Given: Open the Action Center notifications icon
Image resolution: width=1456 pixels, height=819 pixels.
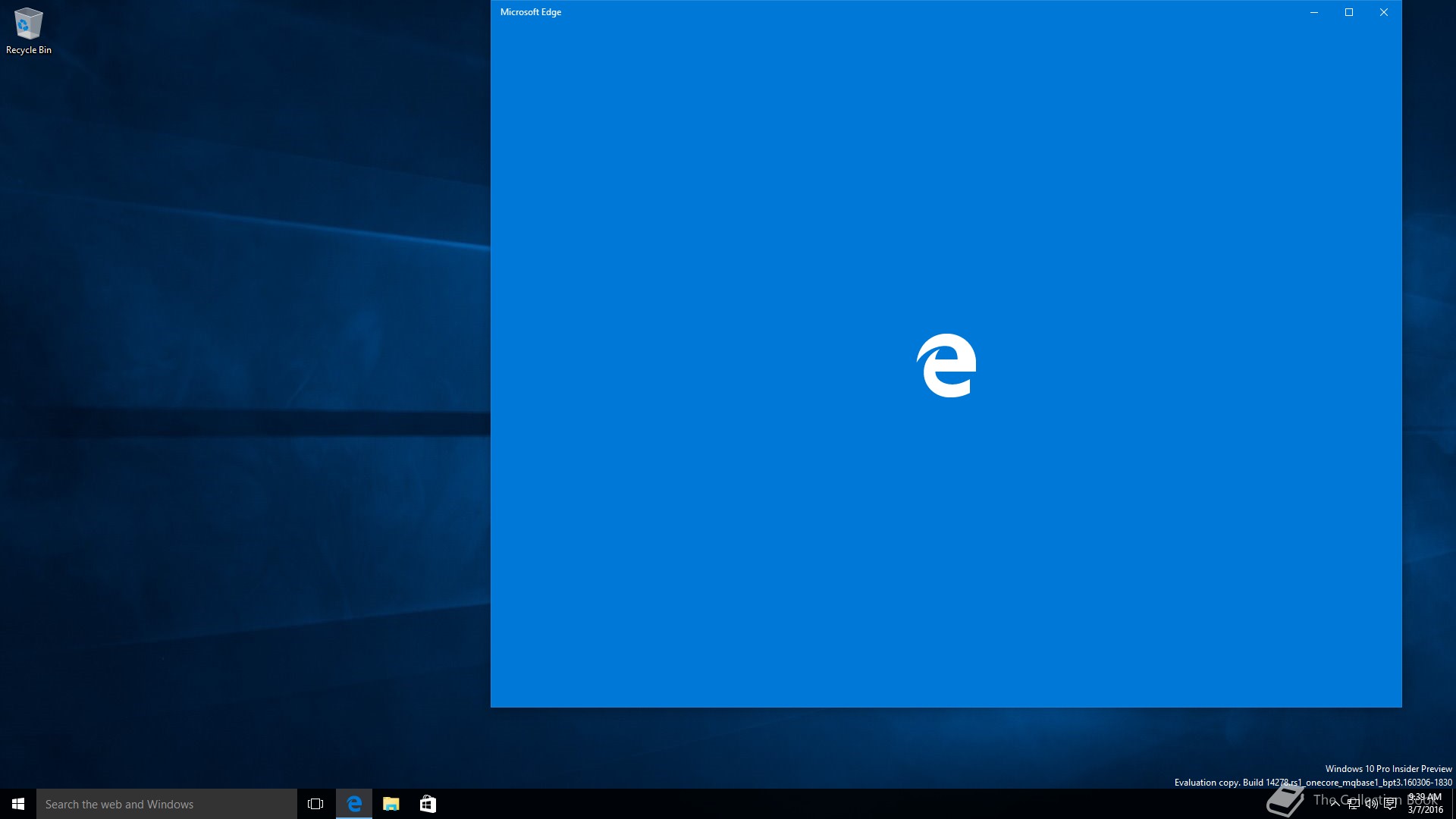Looking at the screenshot, I should tap(1390, 804).
